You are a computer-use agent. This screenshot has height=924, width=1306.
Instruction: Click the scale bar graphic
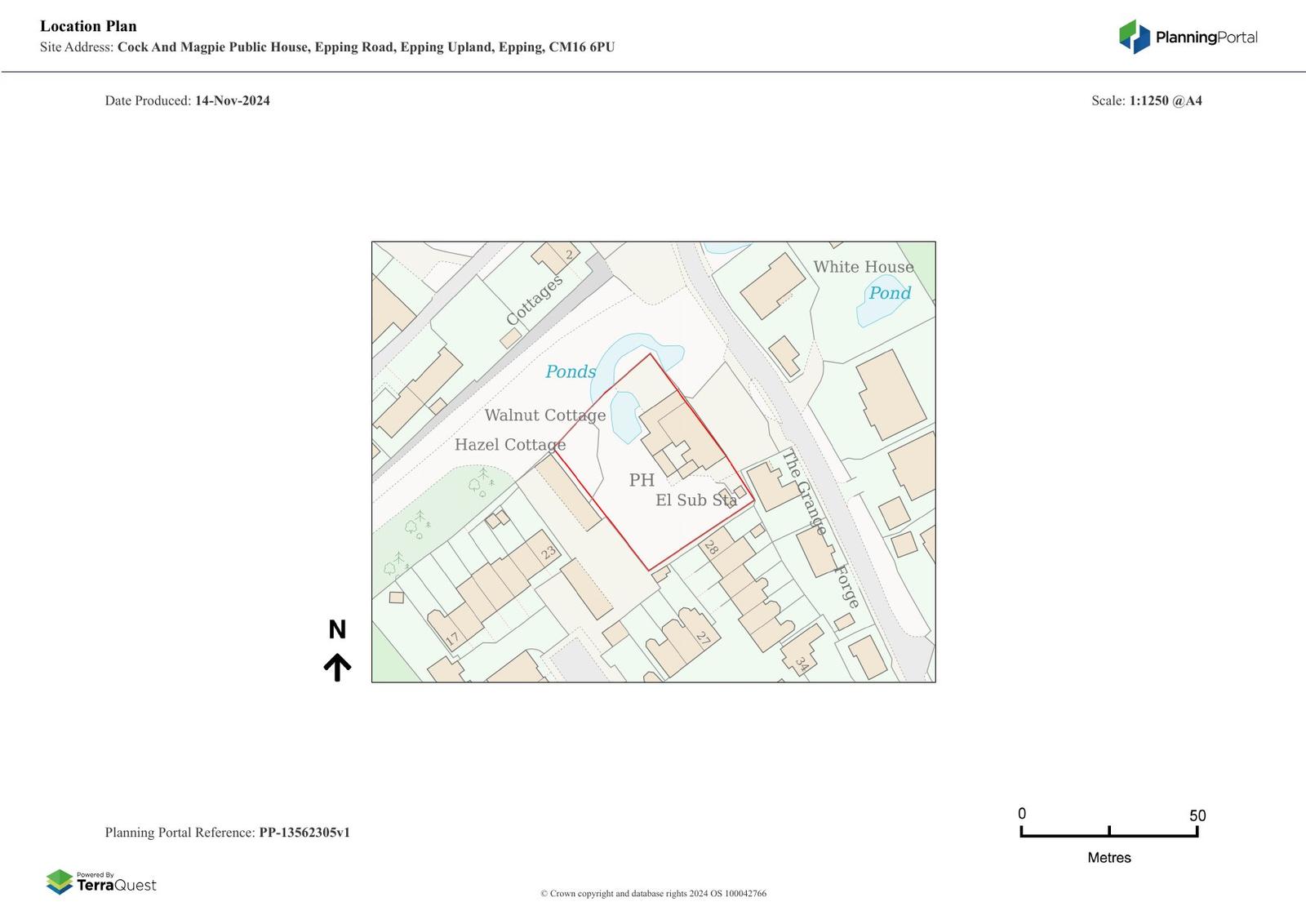[x=1108, y=832]
